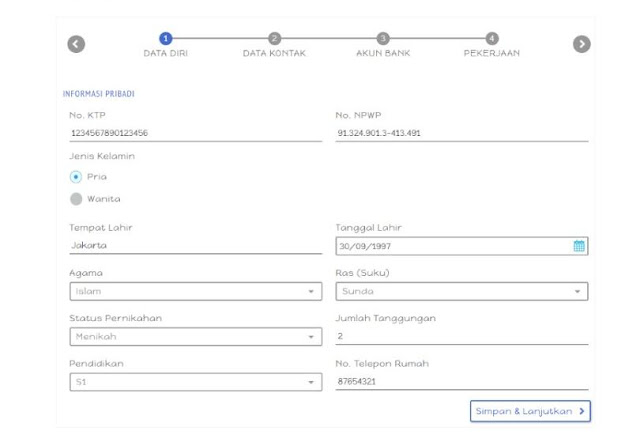The height and width of the screenshot is (438, 640).
Task: Choose the Wanita radio button
Action: click(x=76, y=199)
